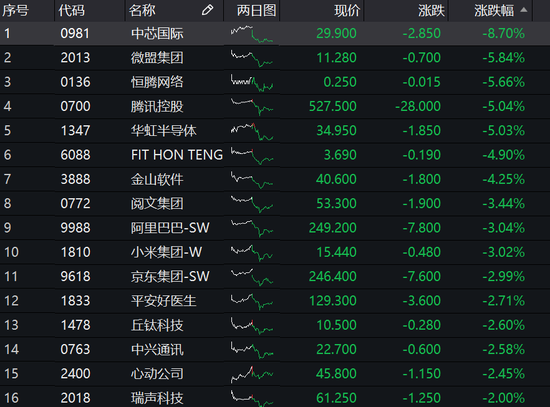Click stock code 0772
The image size is (550, 407).
pos(75,204)
